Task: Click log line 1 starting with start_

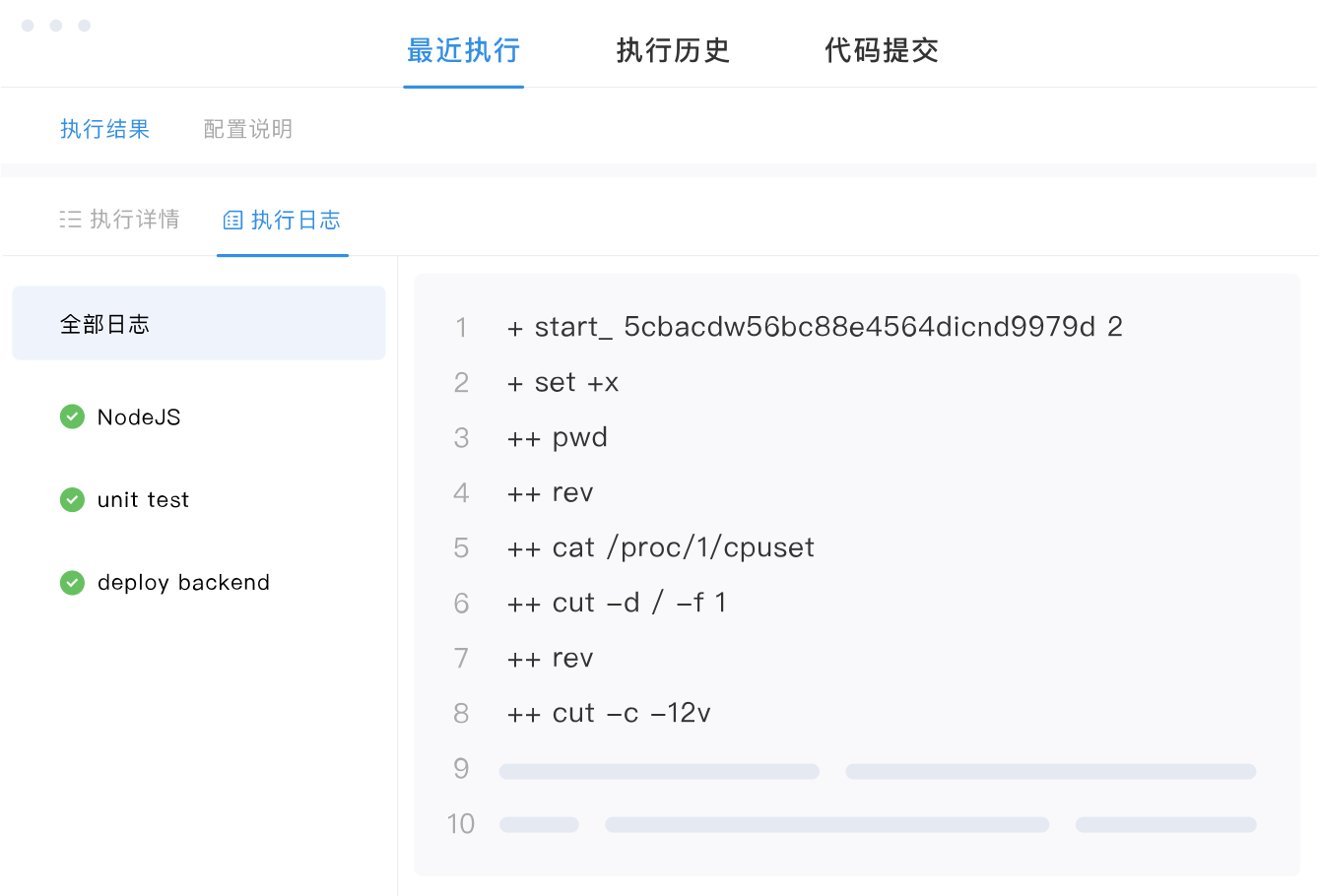Action: pos(814,327)
